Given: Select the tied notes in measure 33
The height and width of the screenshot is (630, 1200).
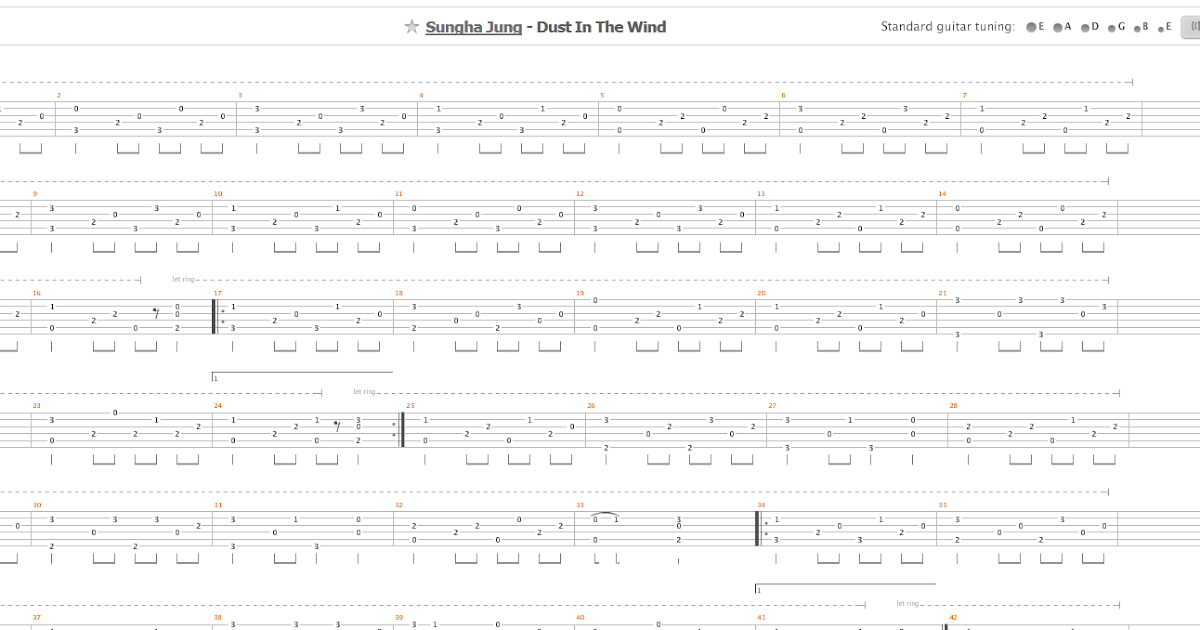Looking at the screenshot, I should (606, 518).
